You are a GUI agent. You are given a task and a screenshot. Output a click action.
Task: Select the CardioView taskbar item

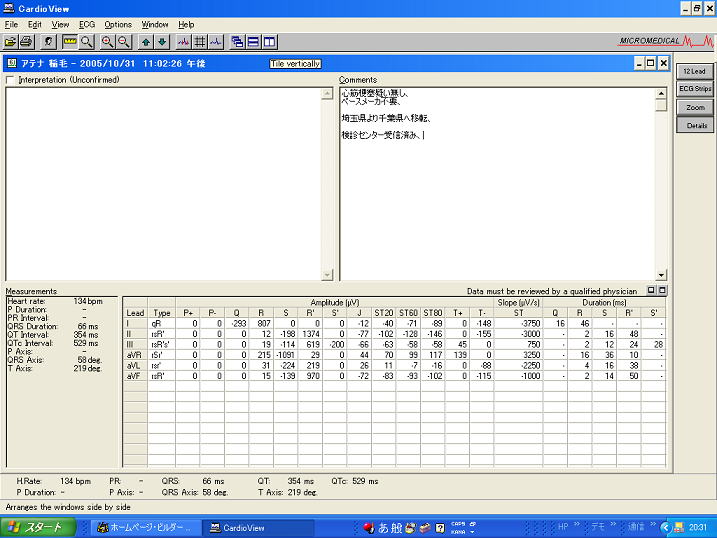point(258,528)
